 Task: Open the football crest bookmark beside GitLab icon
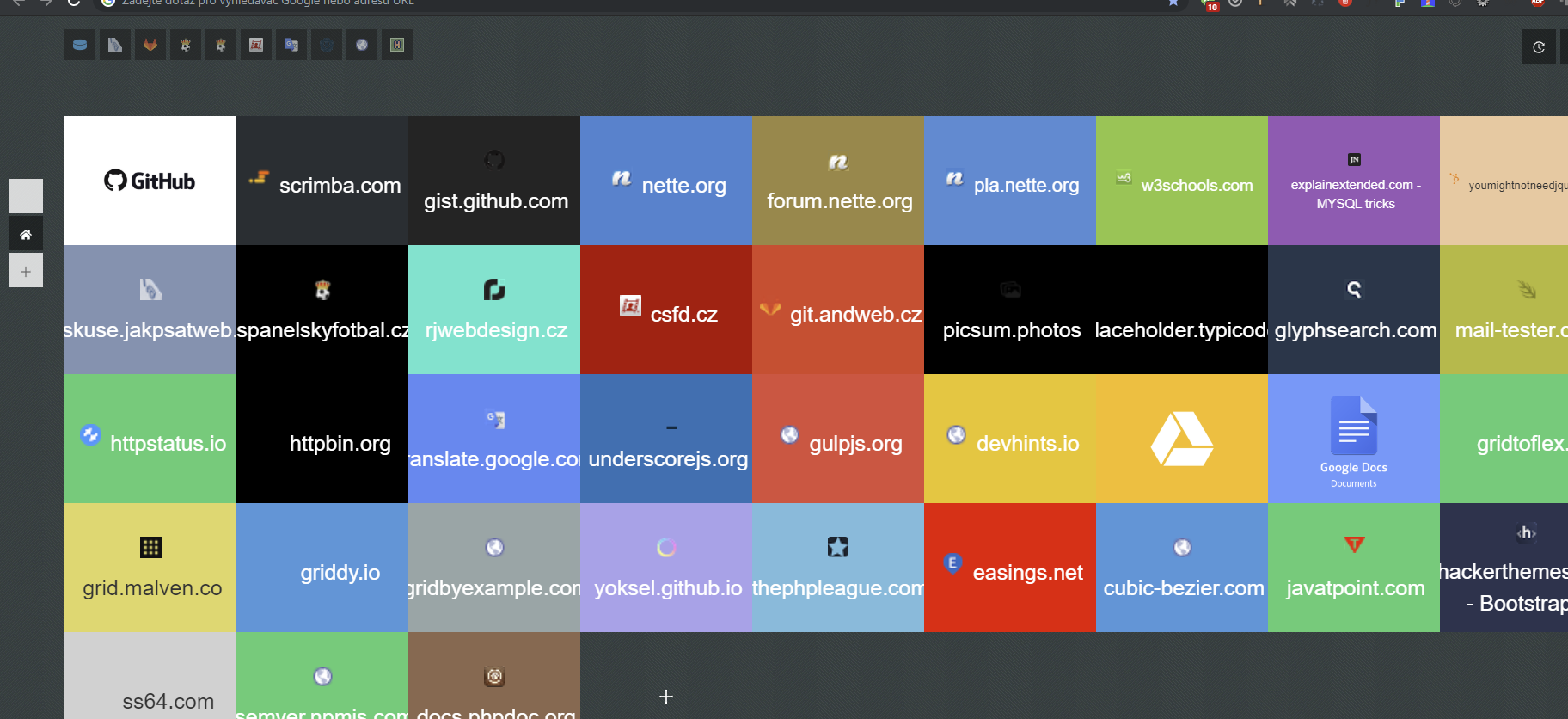coord(186,45)
